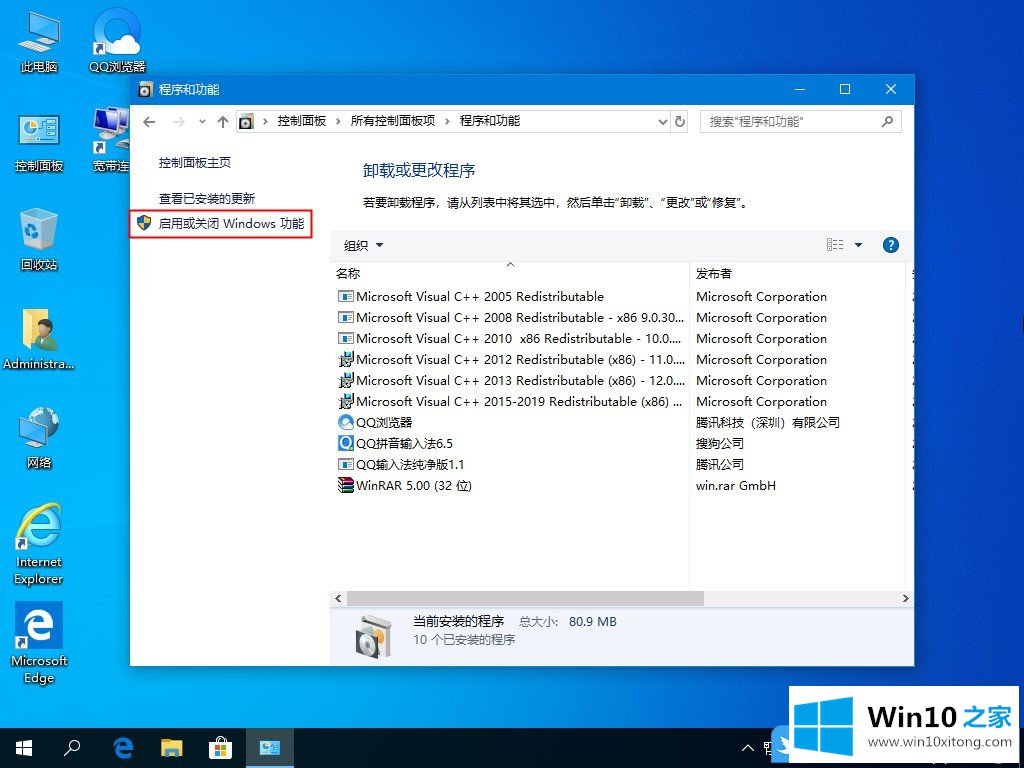Open the 组织 organize dropdown

363,246
